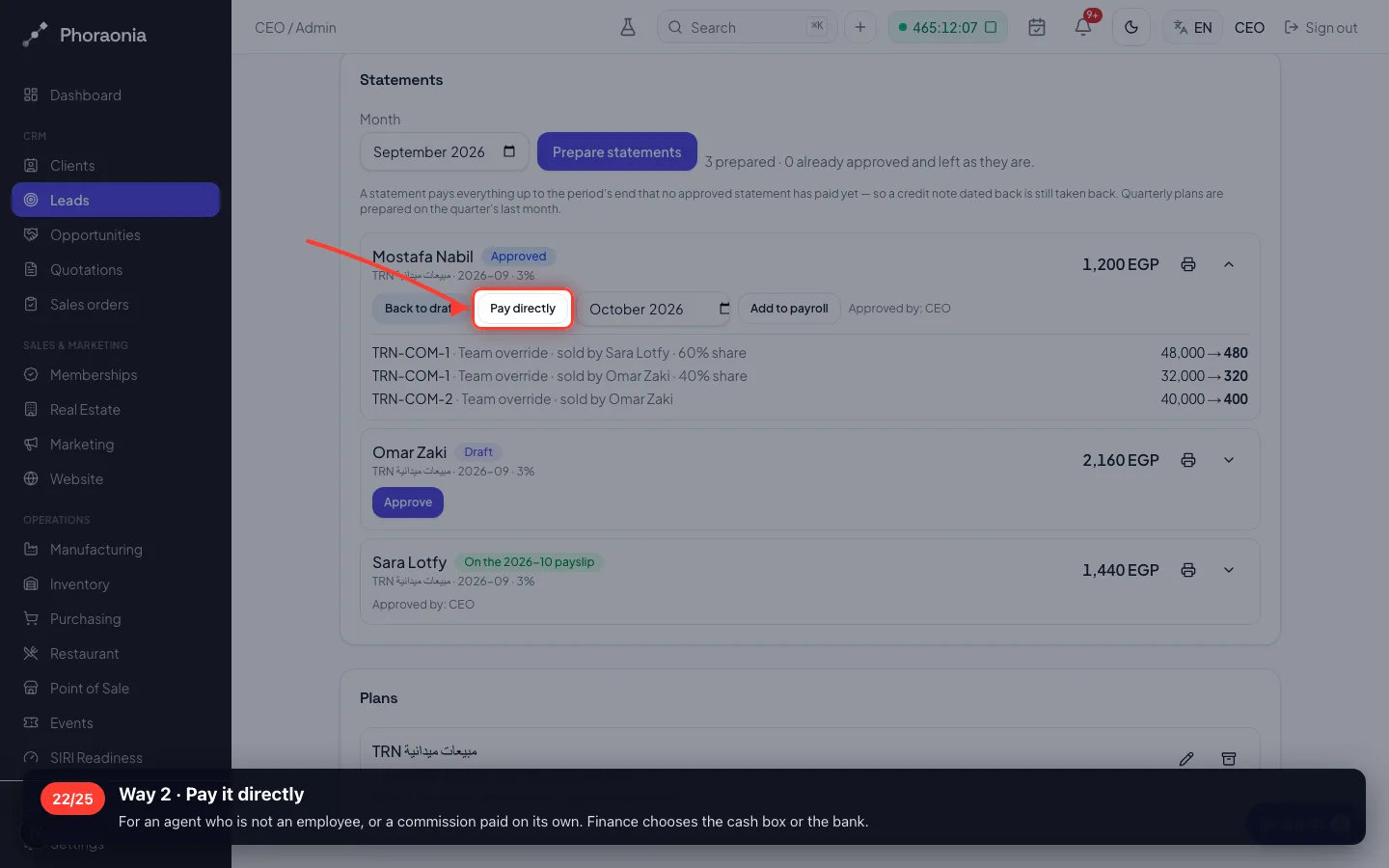Switch language using the EN button
1389x868 pixels.
1193,27
